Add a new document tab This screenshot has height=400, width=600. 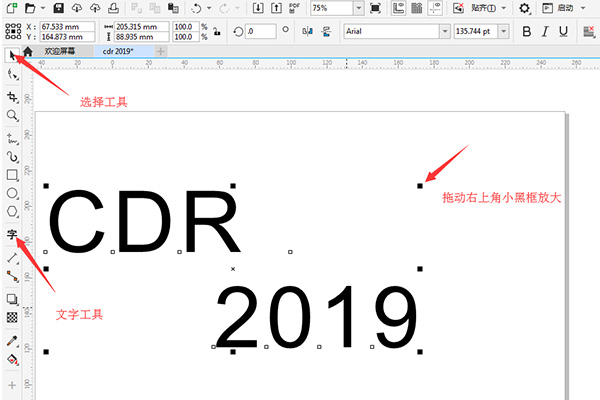[161, 51]
